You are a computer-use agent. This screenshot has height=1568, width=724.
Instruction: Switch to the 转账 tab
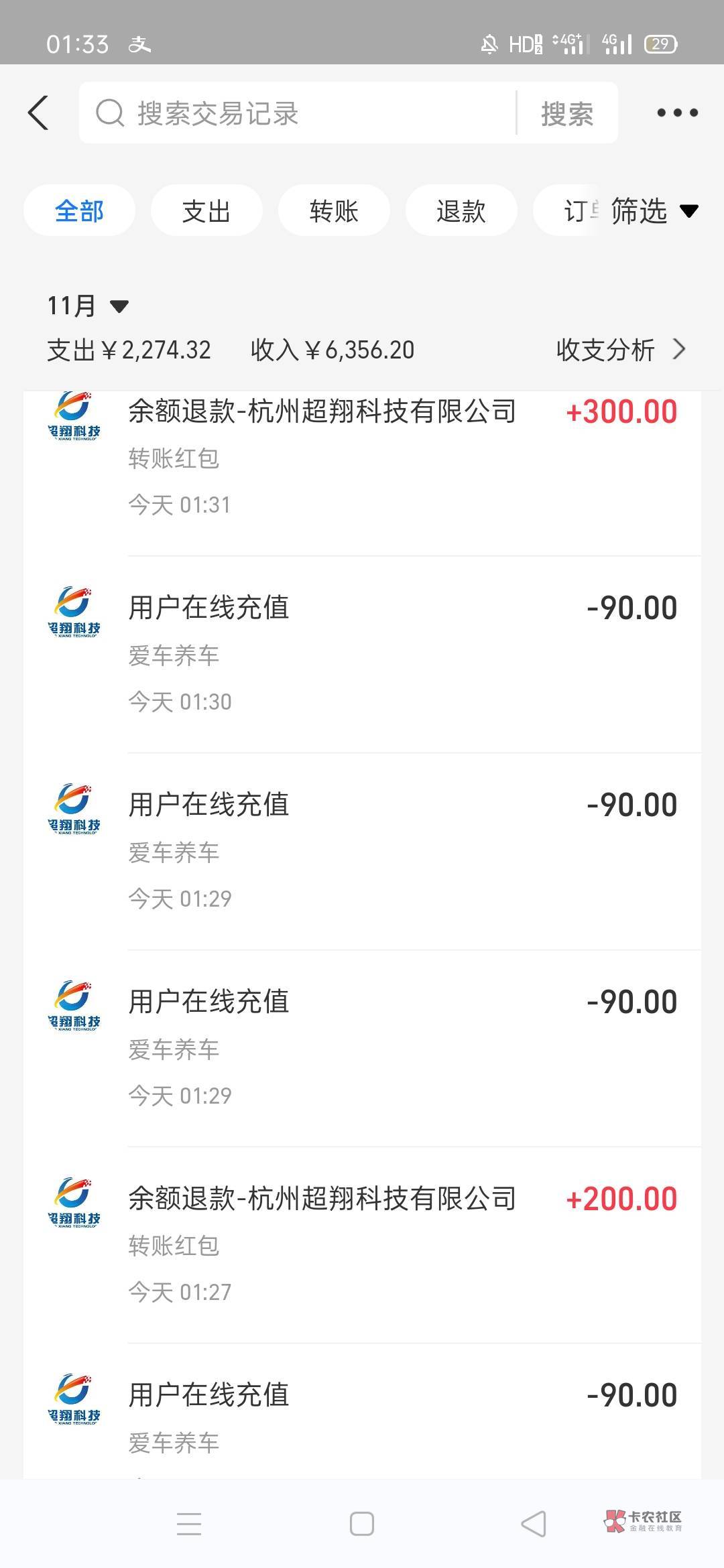click(334, 211)
